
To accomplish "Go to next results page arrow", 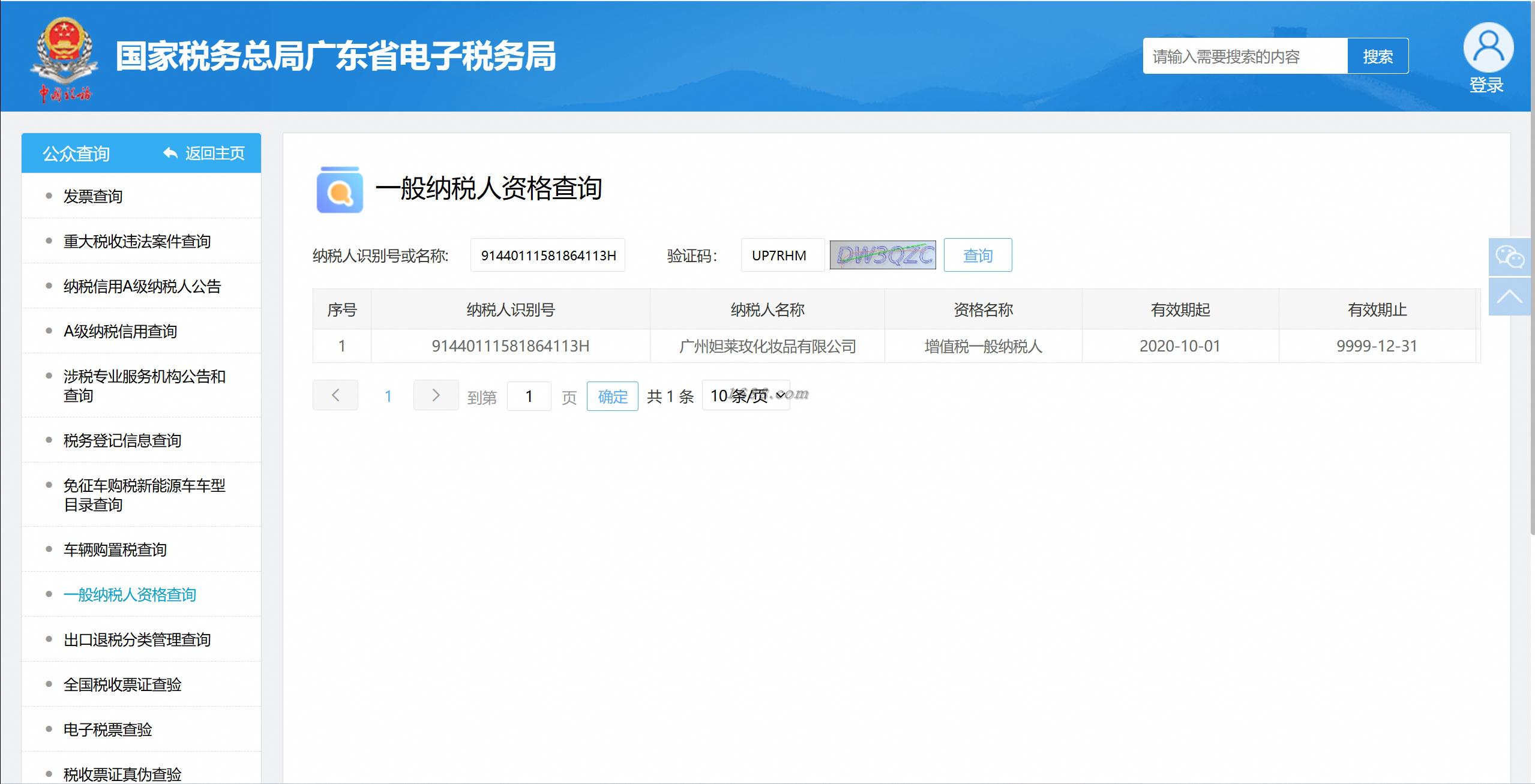I will coord(436,395).
